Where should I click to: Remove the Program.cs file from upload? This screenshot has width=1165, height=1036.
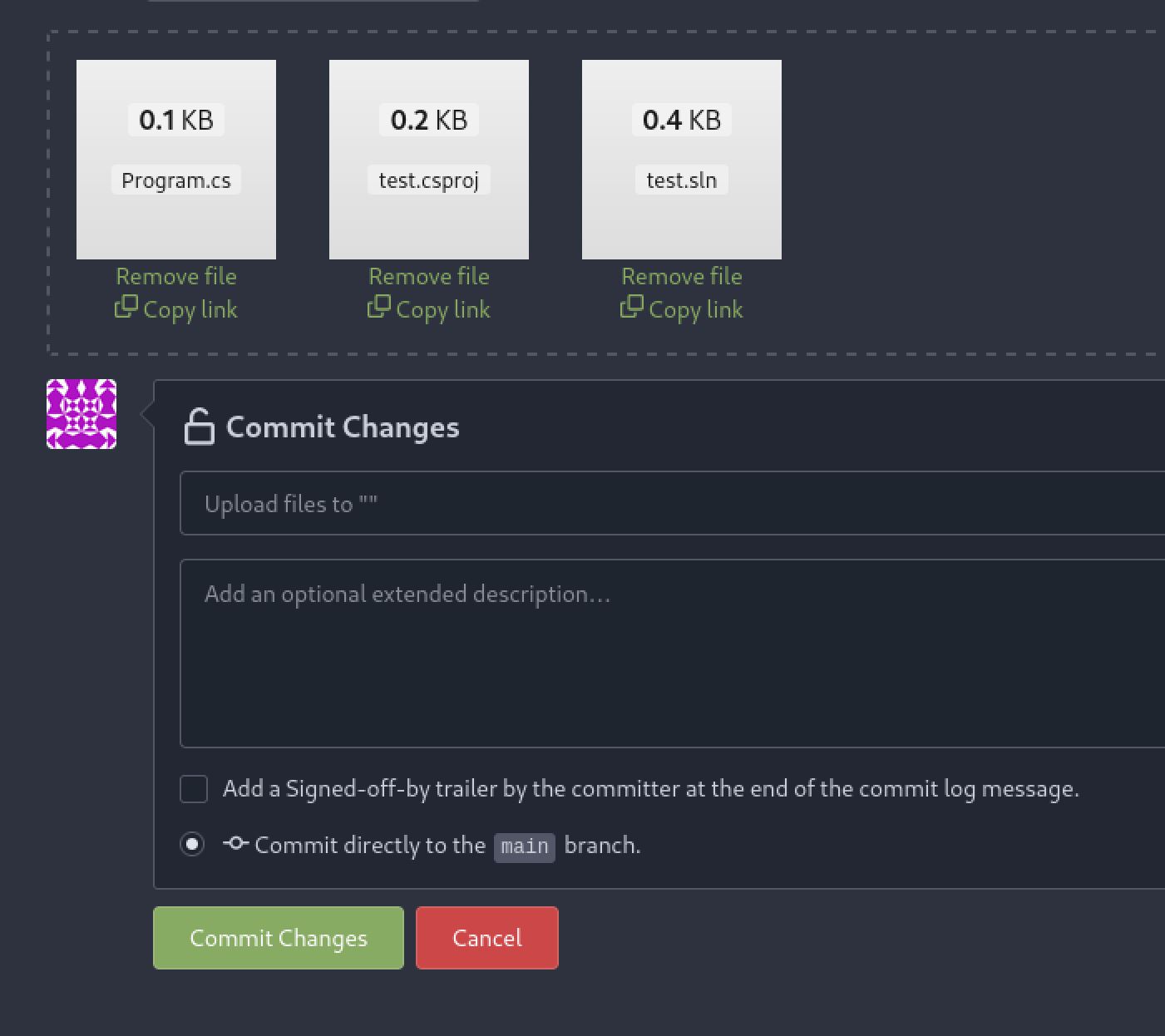[176, 276]
